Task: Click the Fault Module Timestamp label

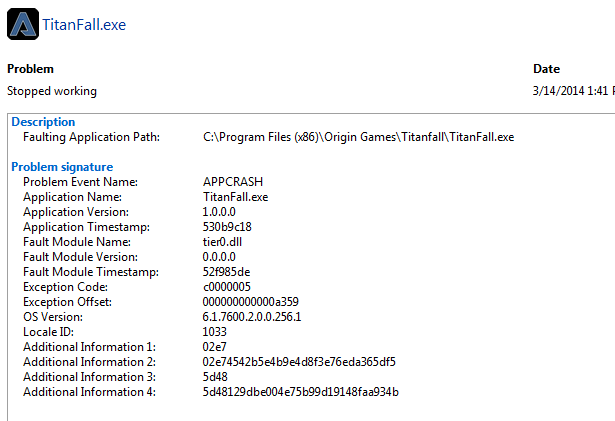Action: [x=91, y=272]
